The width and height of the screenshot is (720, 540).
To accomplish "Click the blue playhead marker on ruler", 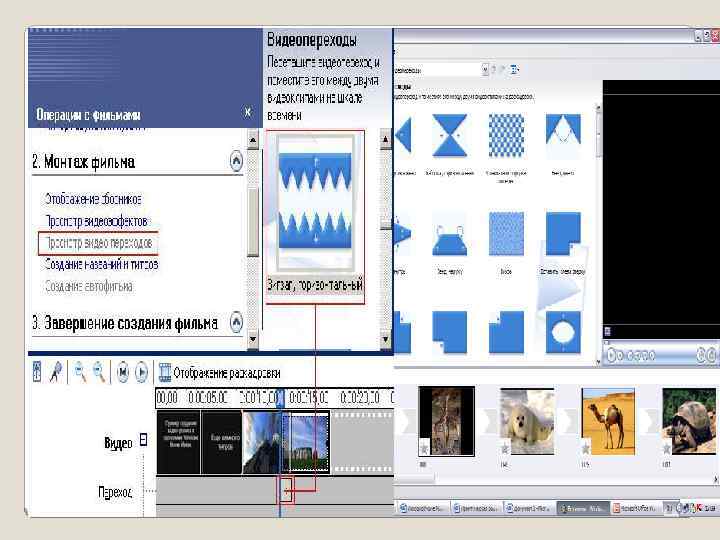I will click(x=280, y=398).
